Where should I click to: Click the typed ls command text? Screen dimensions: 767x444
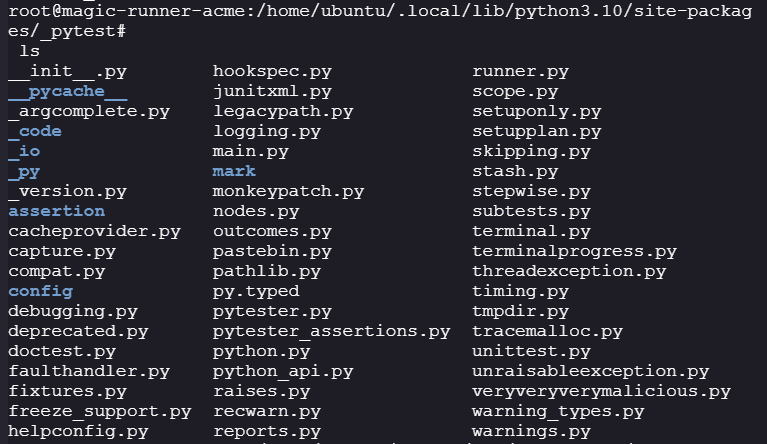click(x=30, y=49)
